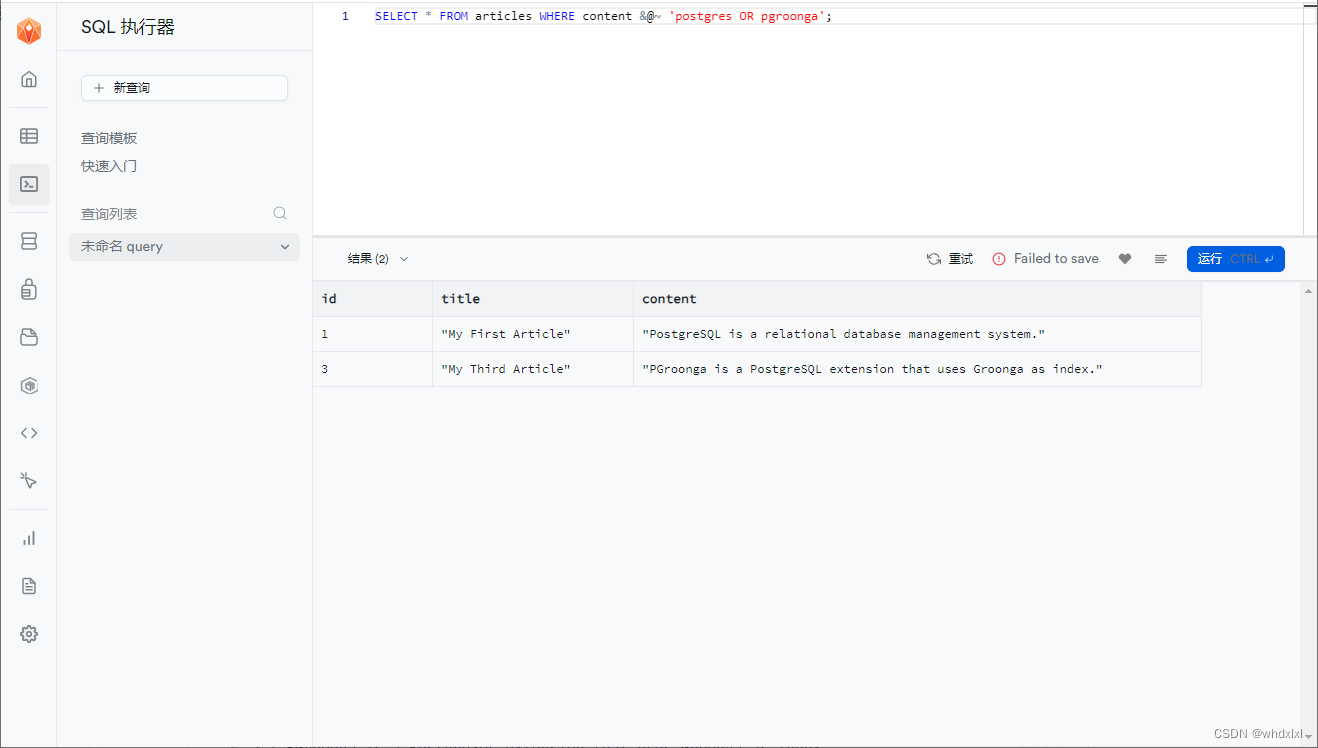Open the Database section in the sidebar

point(28,240)
